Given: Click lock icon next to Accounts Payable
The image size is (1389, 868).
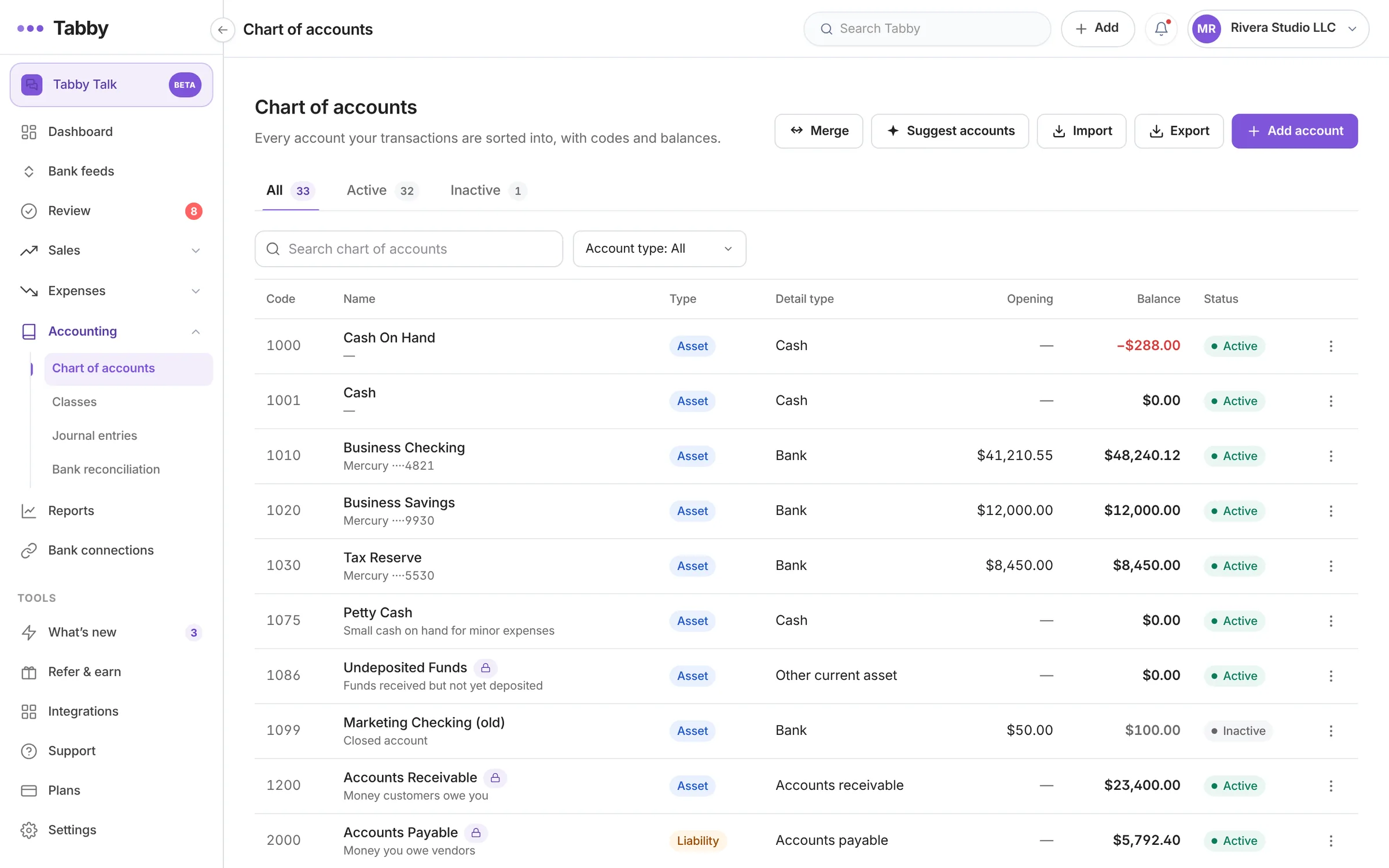Looking at the screenshot, I should point(476,833).
